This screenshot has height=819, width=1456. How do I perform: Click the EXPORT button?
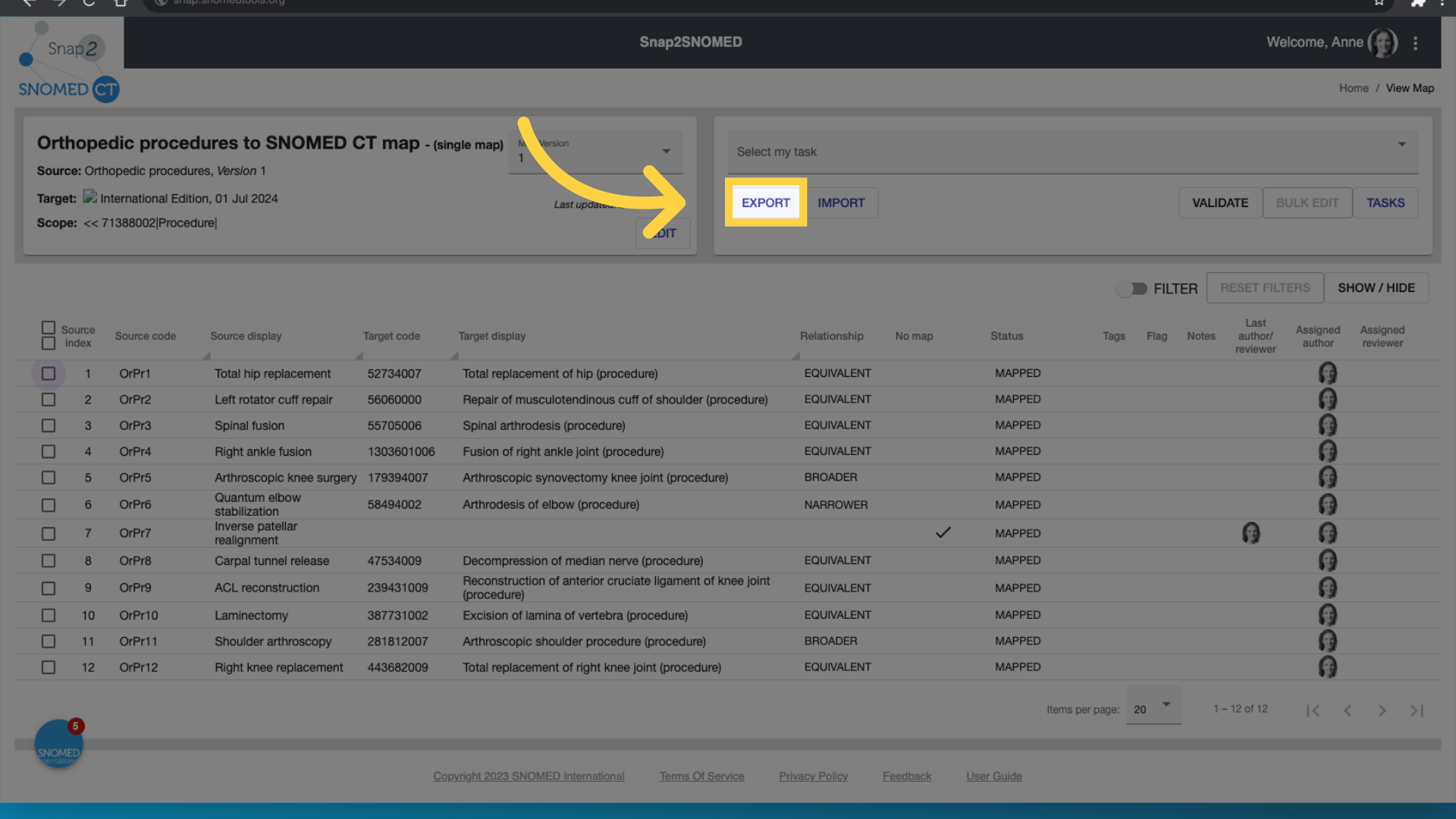pos(765,202)
